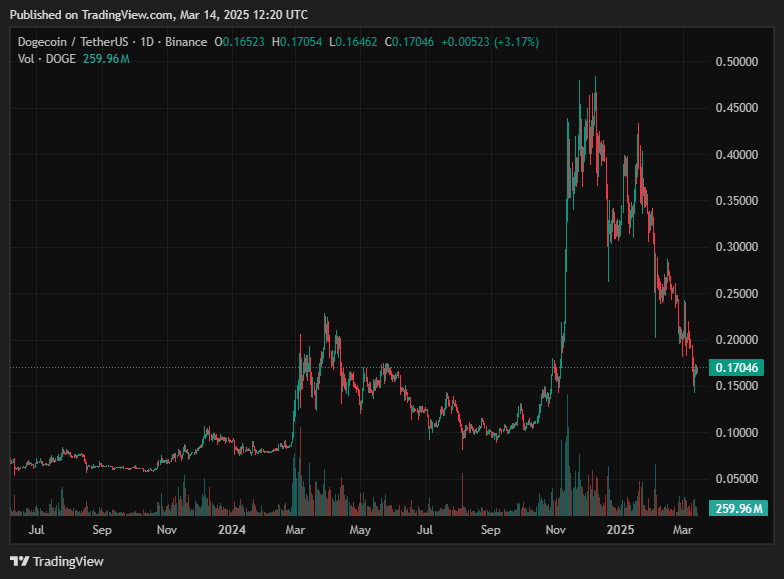Click the TradingView logo at bottom left
This screenshot has height=579, width=784.
pos(57,561)
